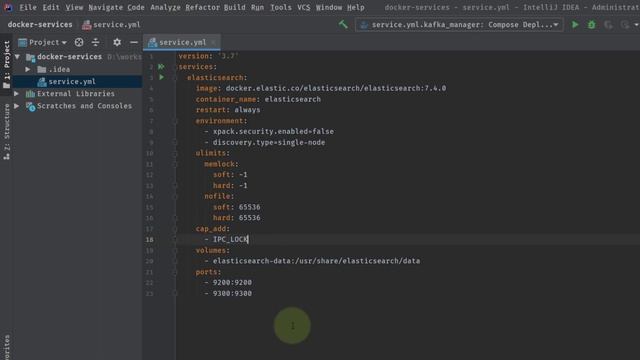The width and height of the screenshot is (640, 360).
Task: Click the 9300:9300 port mapping
Action: coord(232,293)
